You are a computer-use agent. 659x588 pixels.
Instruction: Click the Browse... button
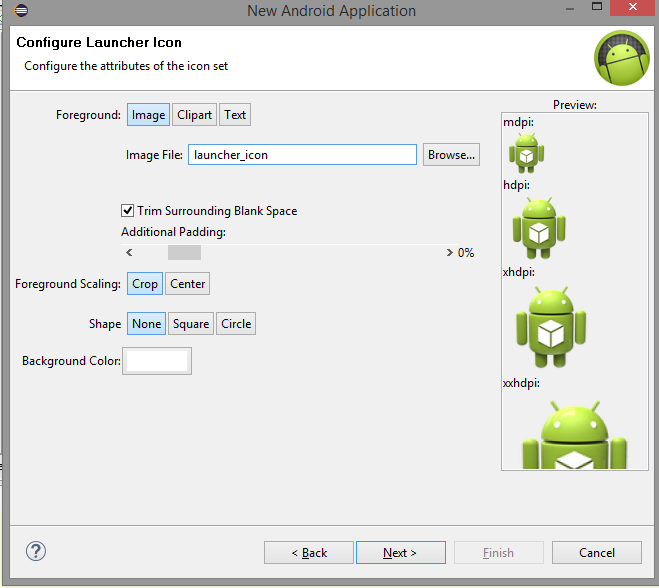click(x=451, y=155)
